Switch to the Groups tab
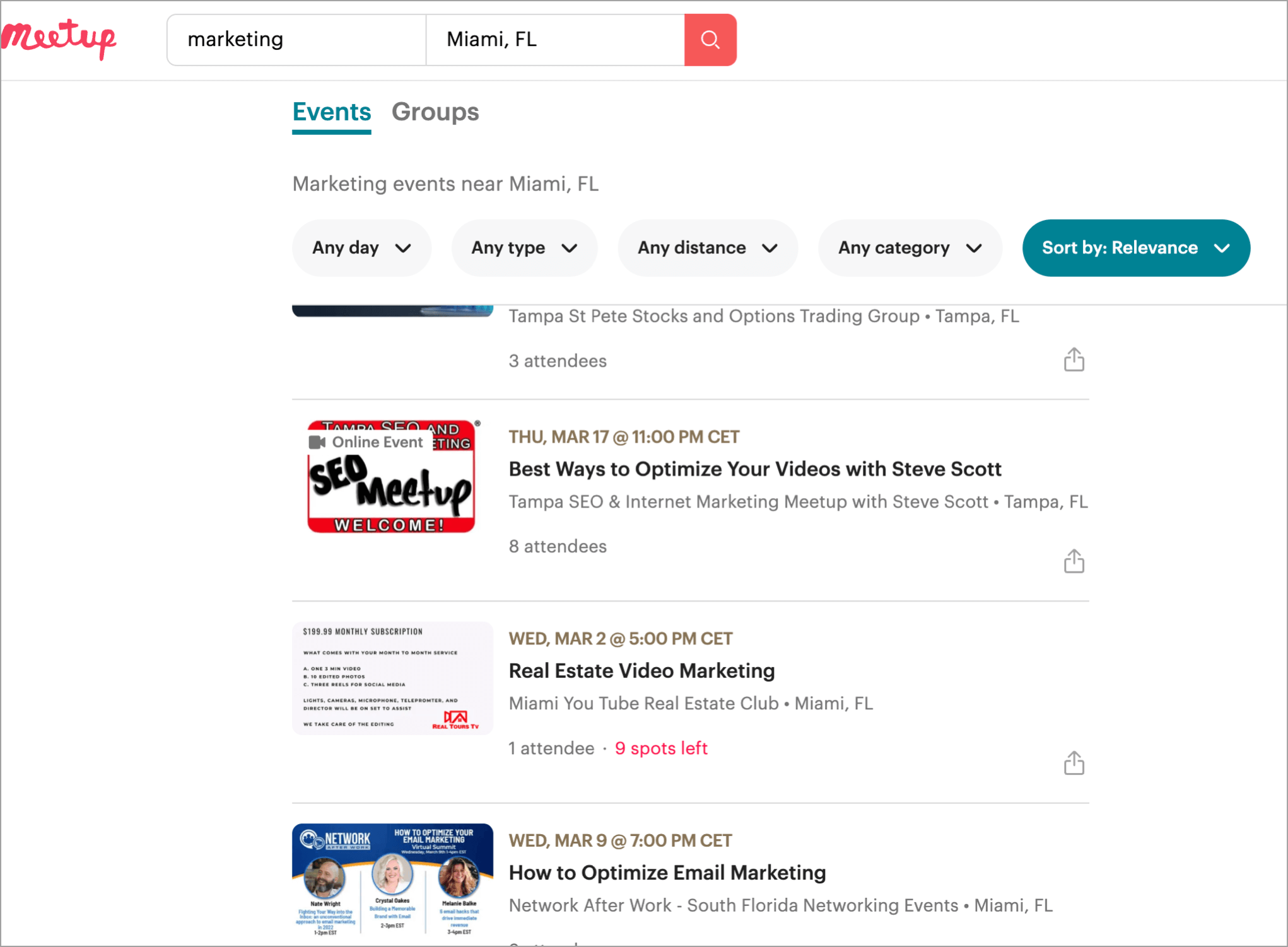 coord(435,112)
